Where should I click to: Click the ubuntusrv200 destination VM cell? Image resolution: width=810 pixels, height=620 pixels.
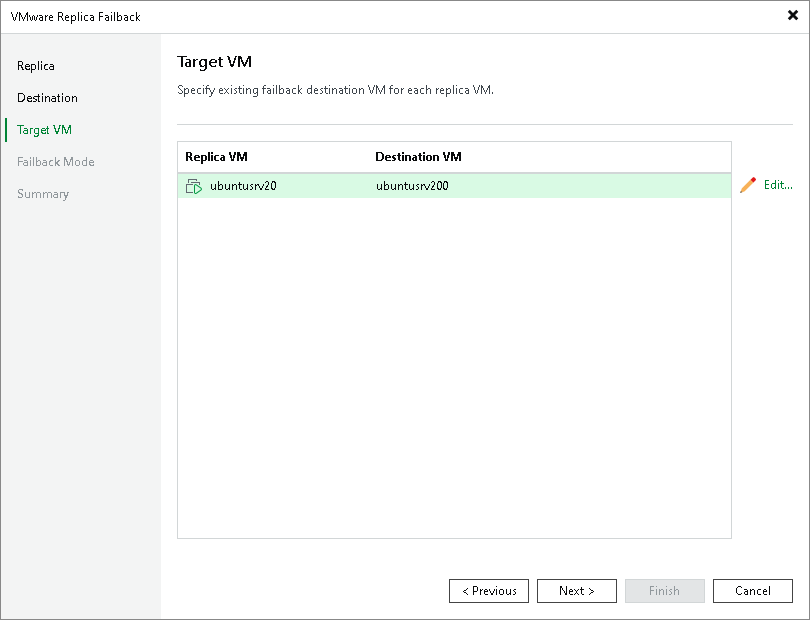[x=412, y=186]
